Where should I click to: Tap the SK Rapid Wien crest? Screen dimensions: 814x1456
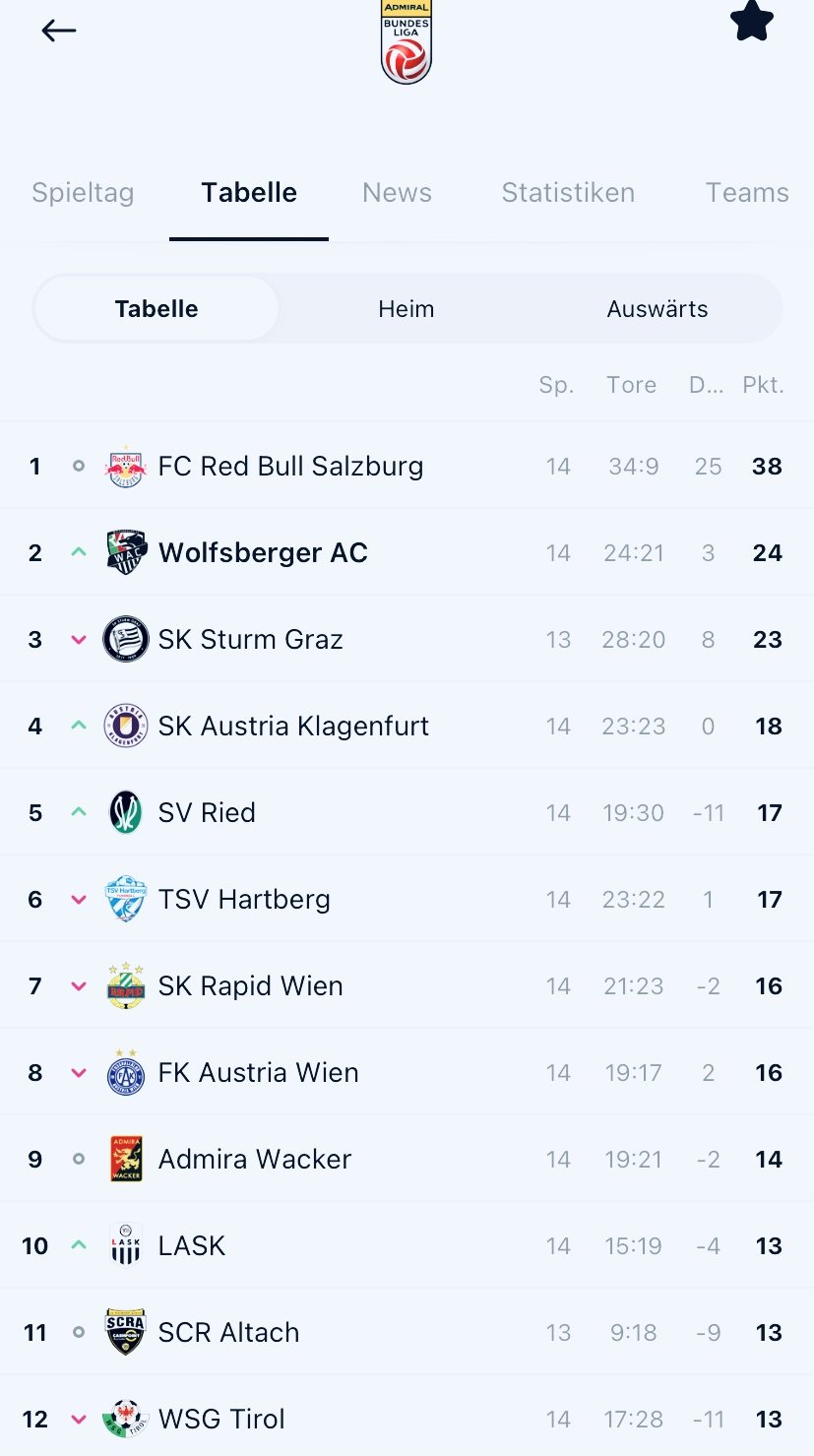126,985
